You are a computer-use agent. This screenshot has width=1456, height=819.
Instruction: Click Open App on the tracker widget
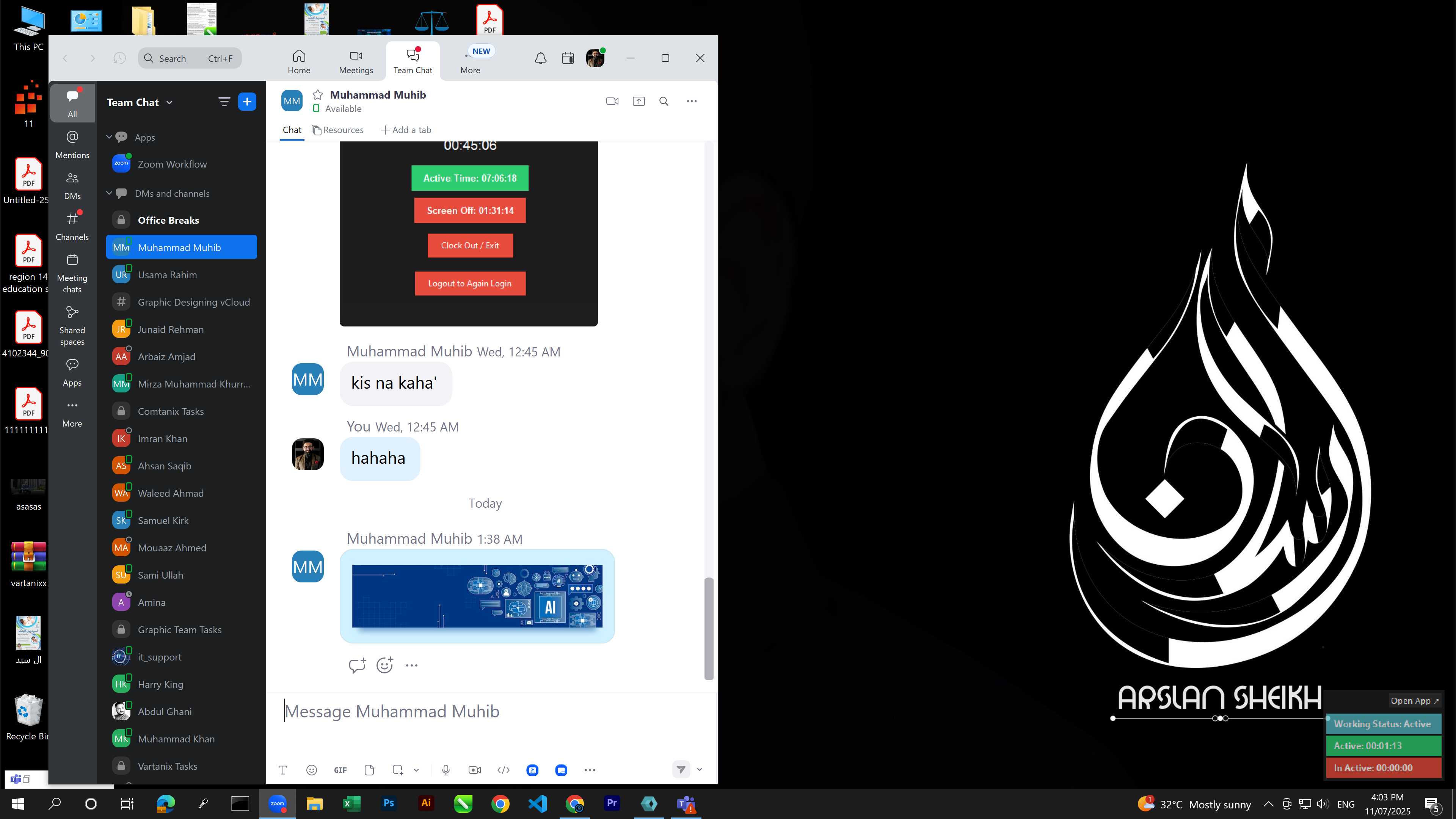tap(1414, 700)
